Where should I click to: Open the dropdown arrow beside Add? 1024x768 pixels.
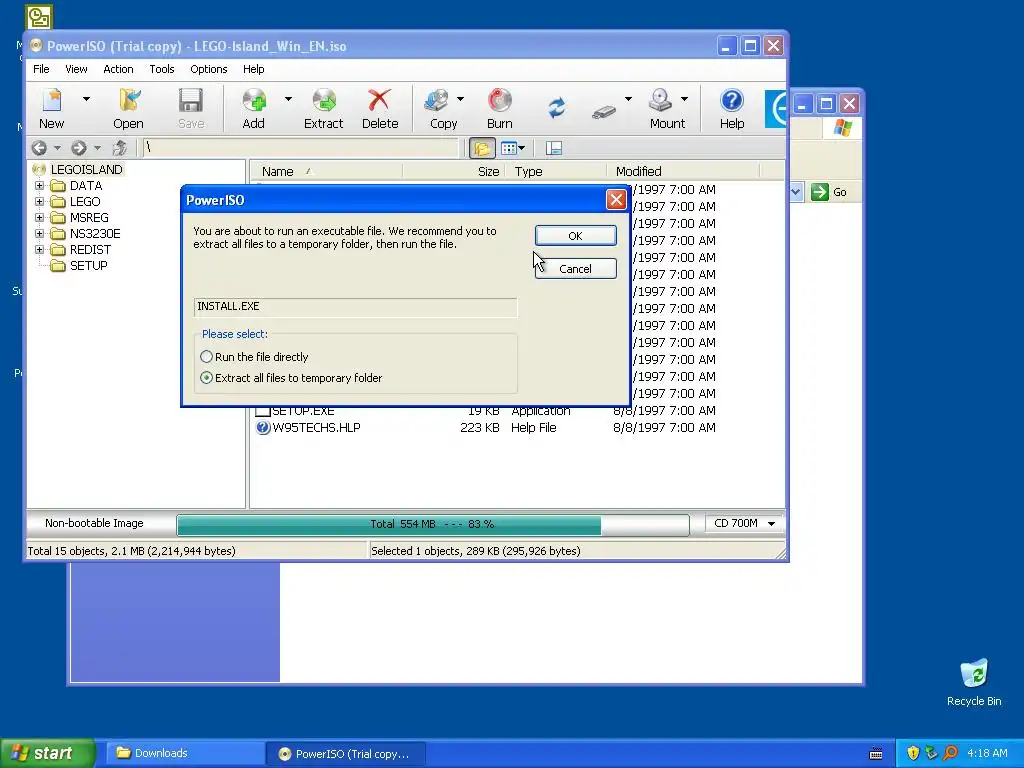[288, 99]
